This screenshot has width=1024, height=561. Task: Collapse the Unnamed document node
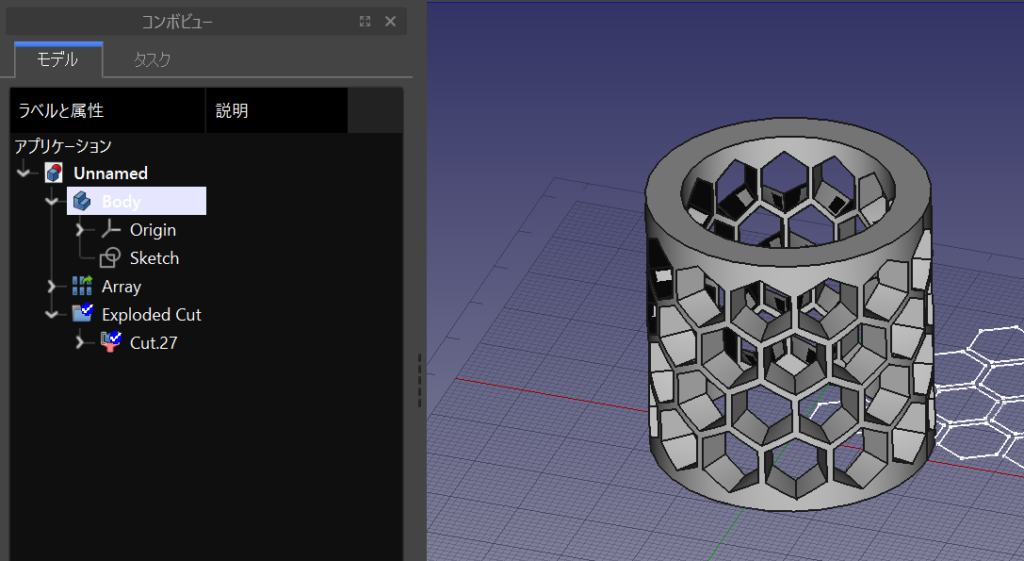[x=24, y=173]
